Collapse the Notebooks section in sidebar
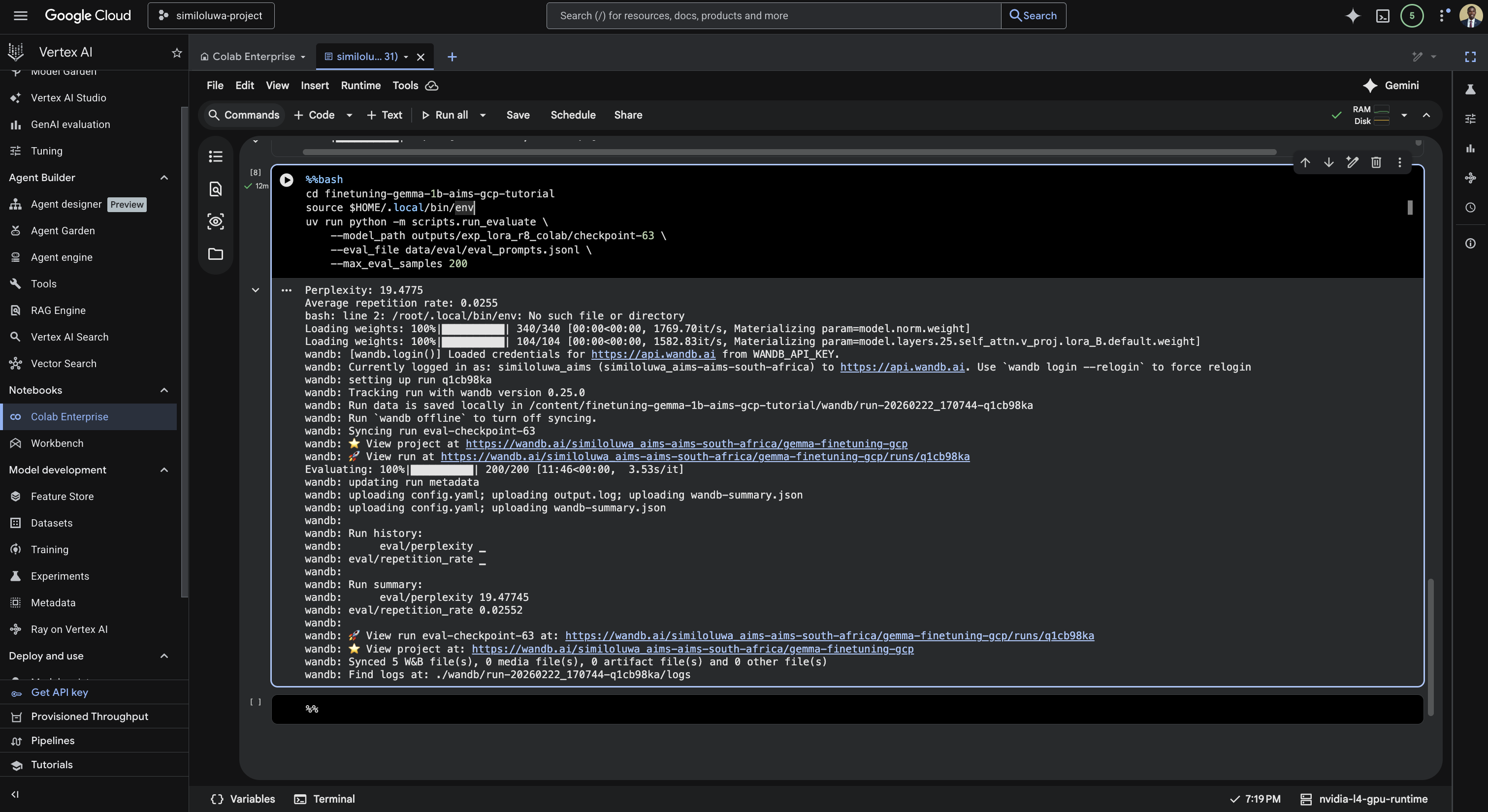Image resolution: width=1488 pixels, height=812 pixels. [163, 390]
